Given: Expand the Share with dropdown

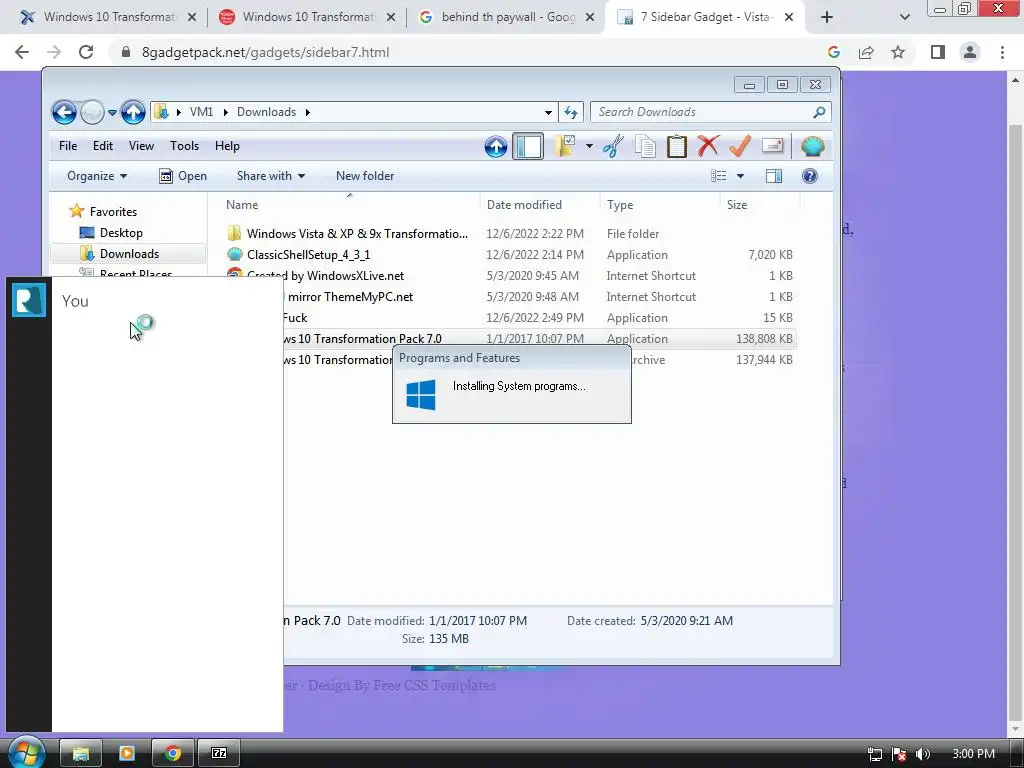Looking at the screenshot, I should (x=270, y=176).
